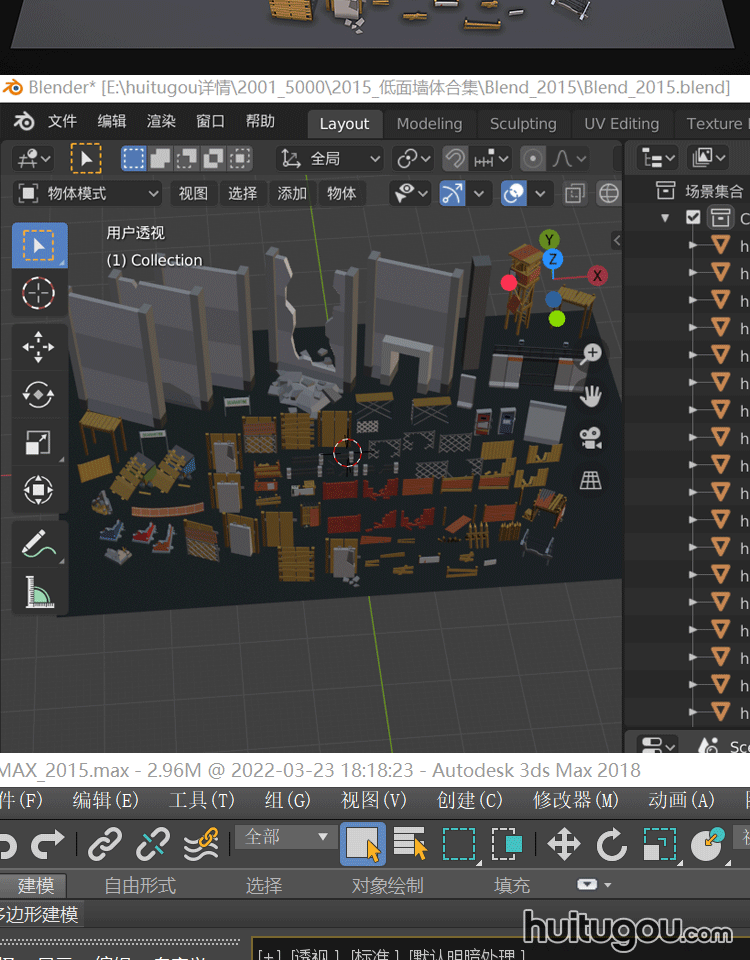Toggle 3ds Max window/crossing selection icon
750x960 pixels.
tap(507, 844)
